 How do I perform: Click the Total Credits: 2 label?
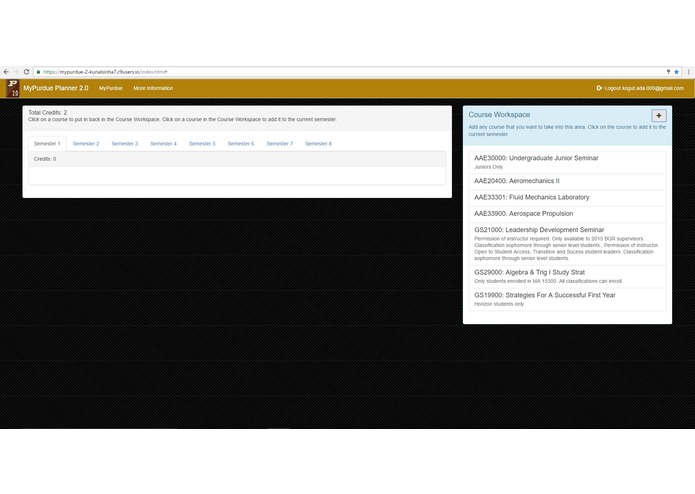coord(48,113)
